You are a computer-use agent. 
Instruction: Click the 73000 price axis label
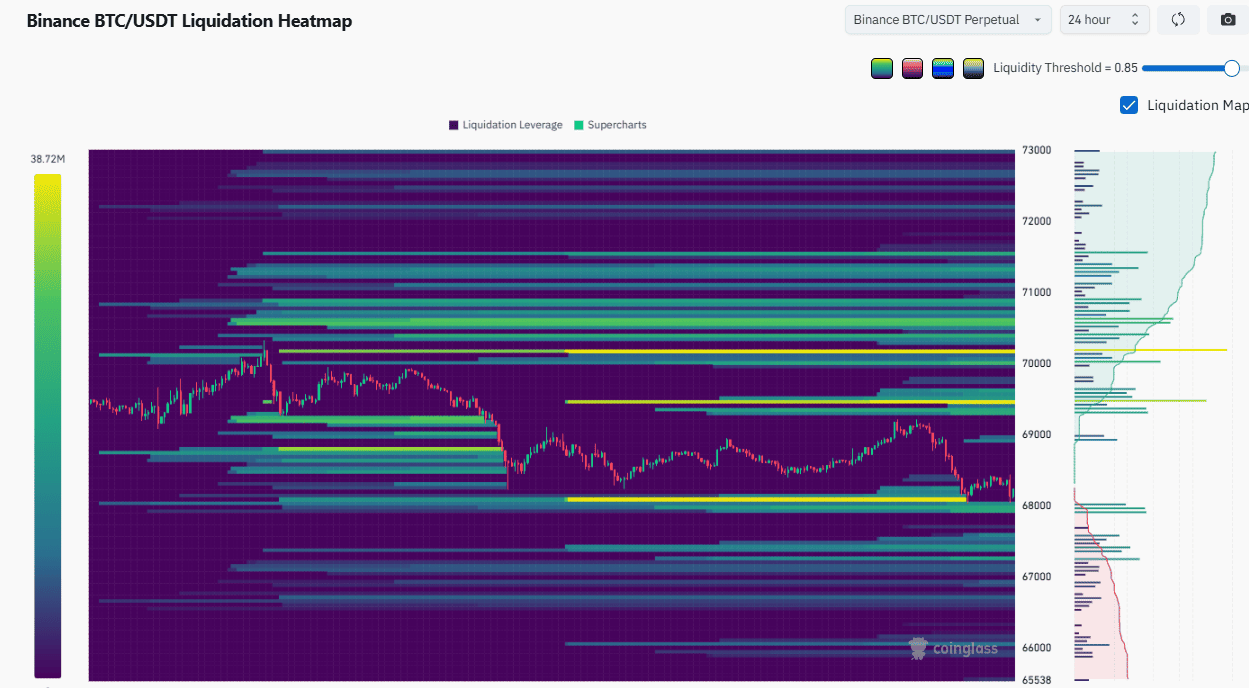(x=1036, y=150)
